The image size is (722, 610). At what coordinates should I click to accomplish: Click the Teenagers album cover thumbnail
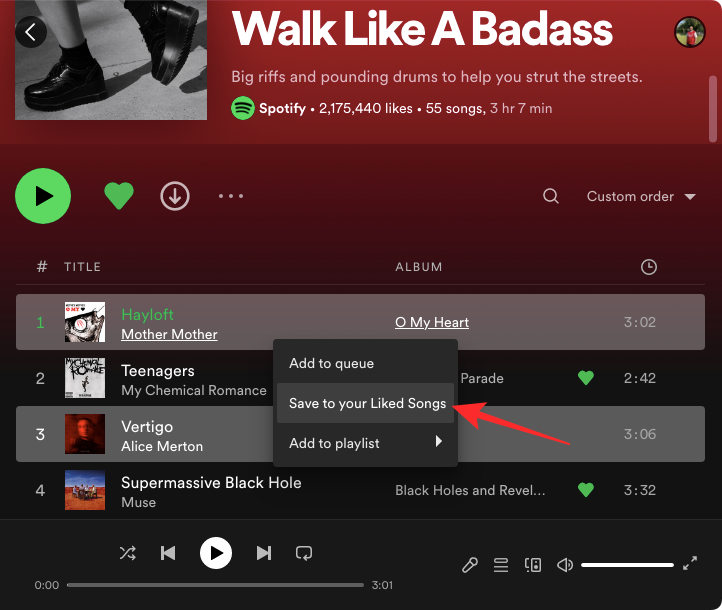pyautogui.click(x=85, y=378)
